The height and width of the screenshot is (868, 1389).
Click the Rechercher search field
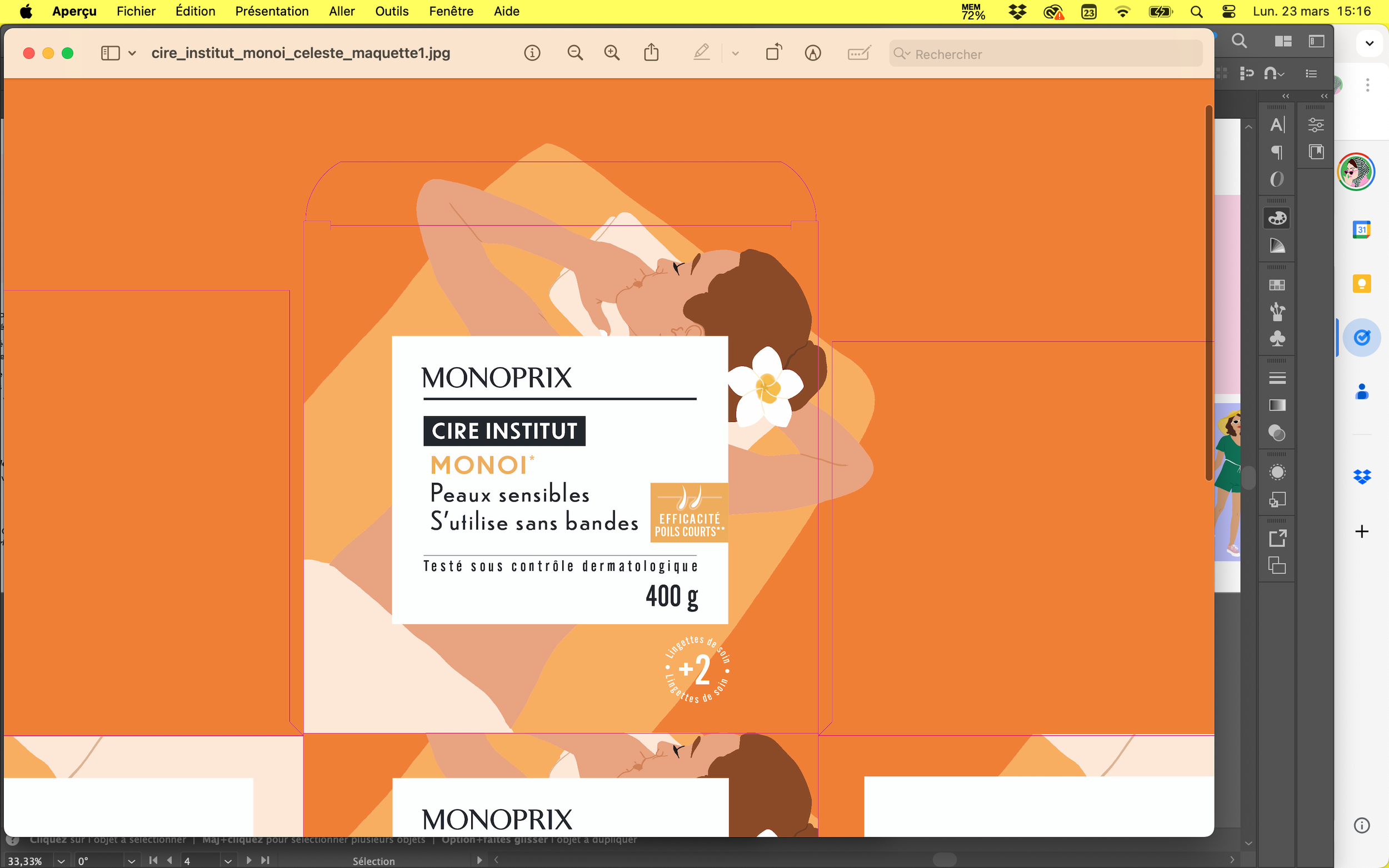1046,53
